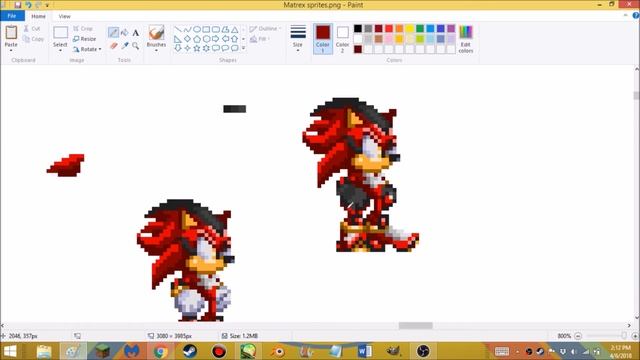The height and width of the screenshot is (360, 640).
Task: Choose the Down arrow shape
Action: click(x=178, y=48)
